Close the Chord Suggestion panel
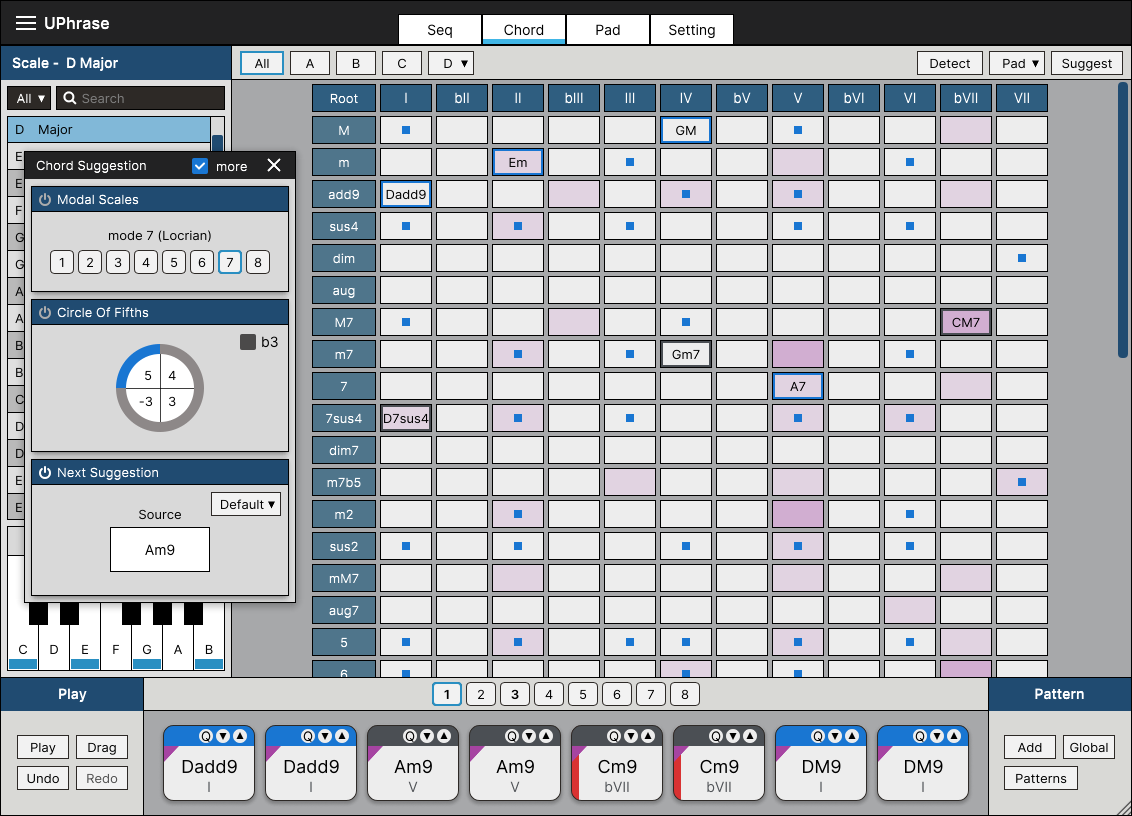This screenshot has width=1132, height=816. [x=274, y=165]
